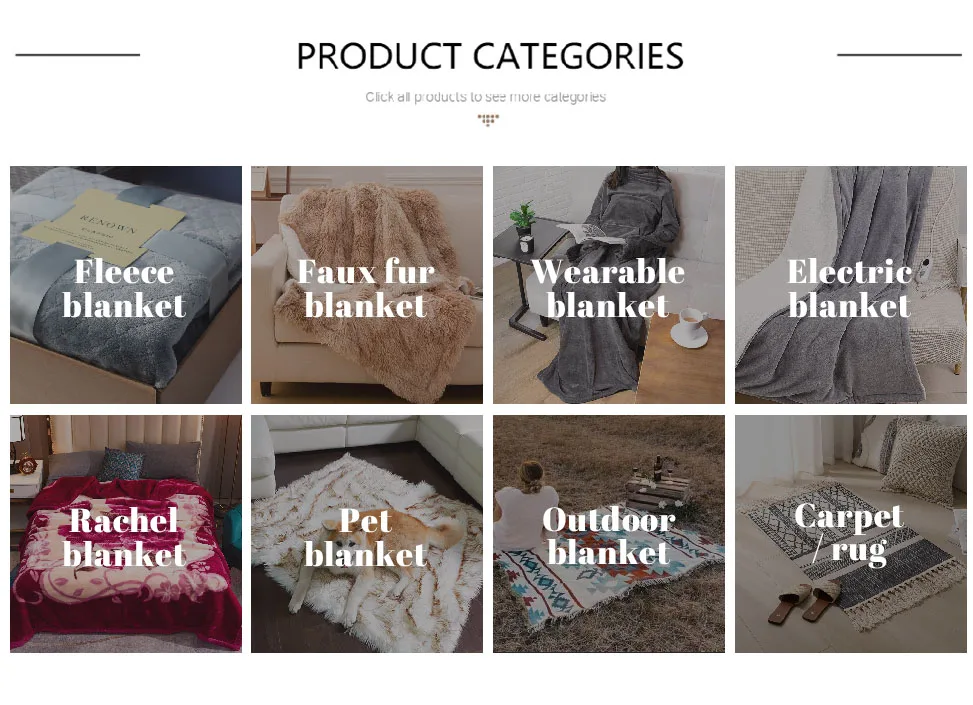View the Electric blanket category
973x705 pixels.
tap(851, 285)
